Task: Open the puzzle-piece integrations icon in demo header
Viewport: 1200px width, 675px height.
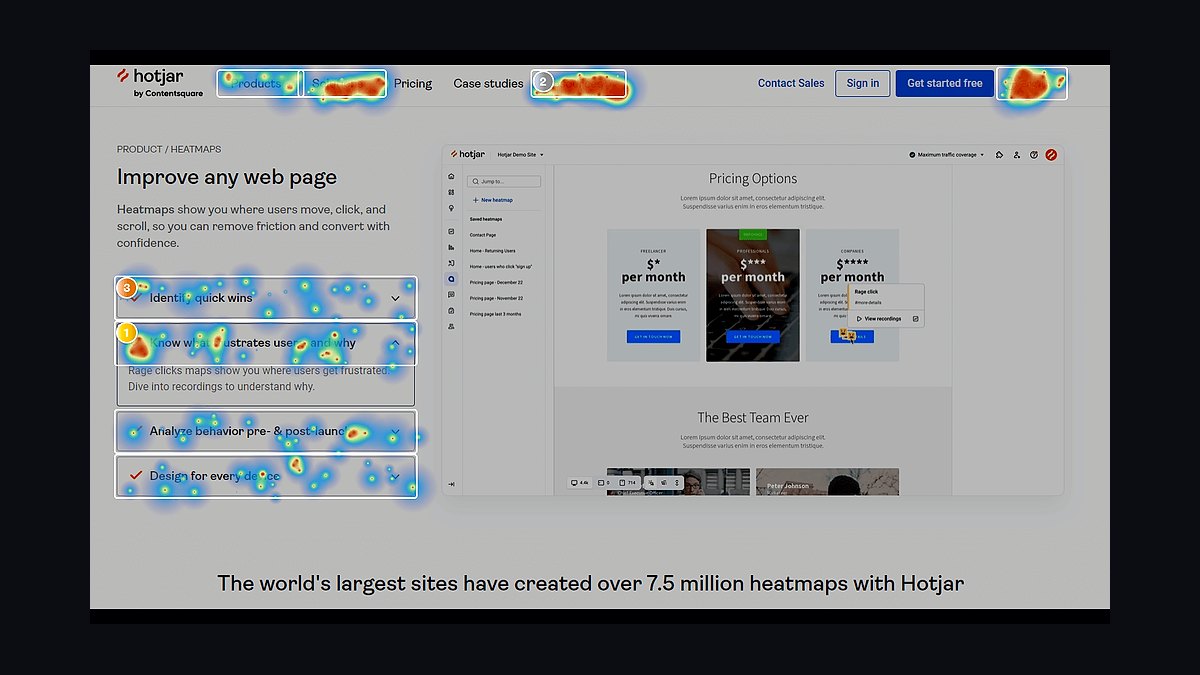Action: click(x=1000, y=155)
